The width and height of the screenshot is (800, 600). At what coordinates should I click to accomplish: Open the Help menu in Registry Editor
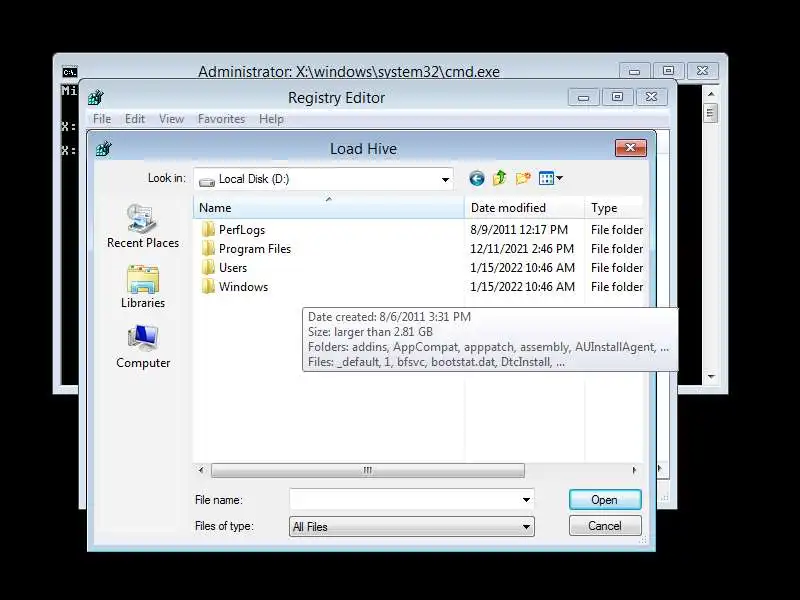[271, 119]
